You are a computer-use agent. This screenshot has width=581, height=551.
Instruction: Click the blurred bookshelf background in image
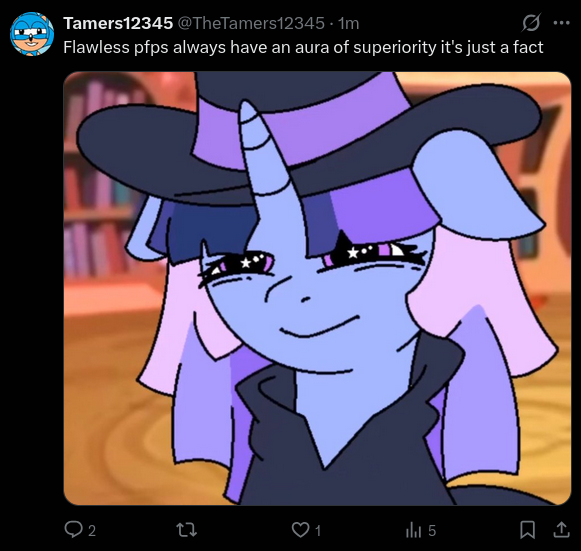coord(98,178)
